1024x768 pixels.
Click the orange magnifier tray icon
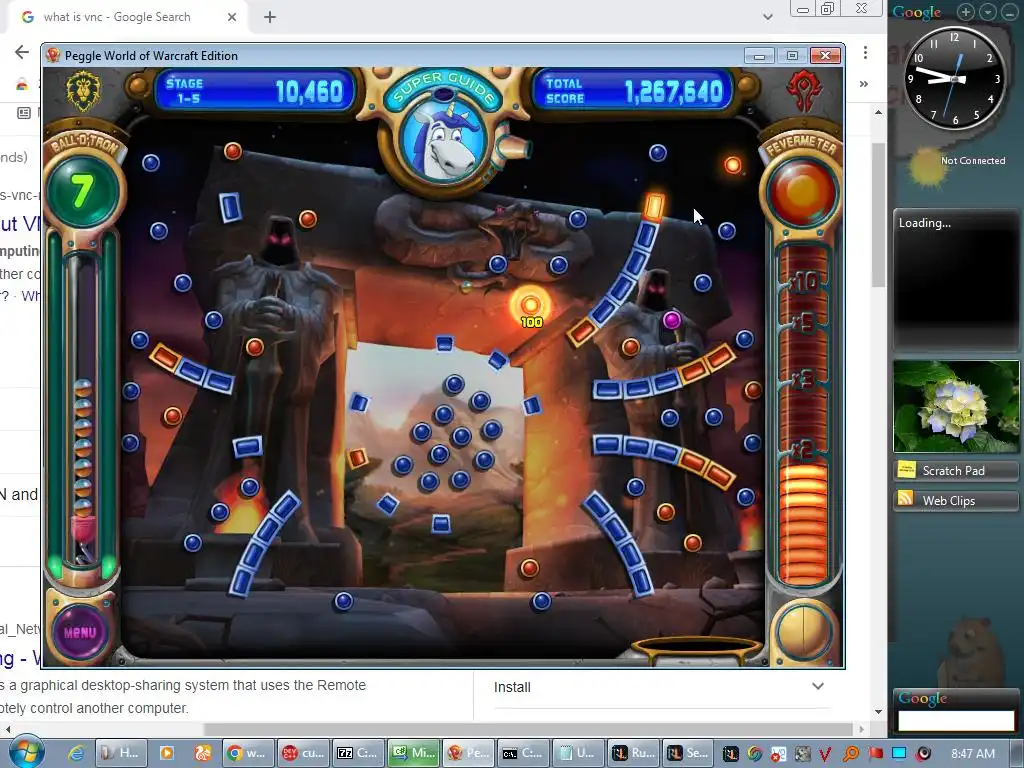(851, 754)
